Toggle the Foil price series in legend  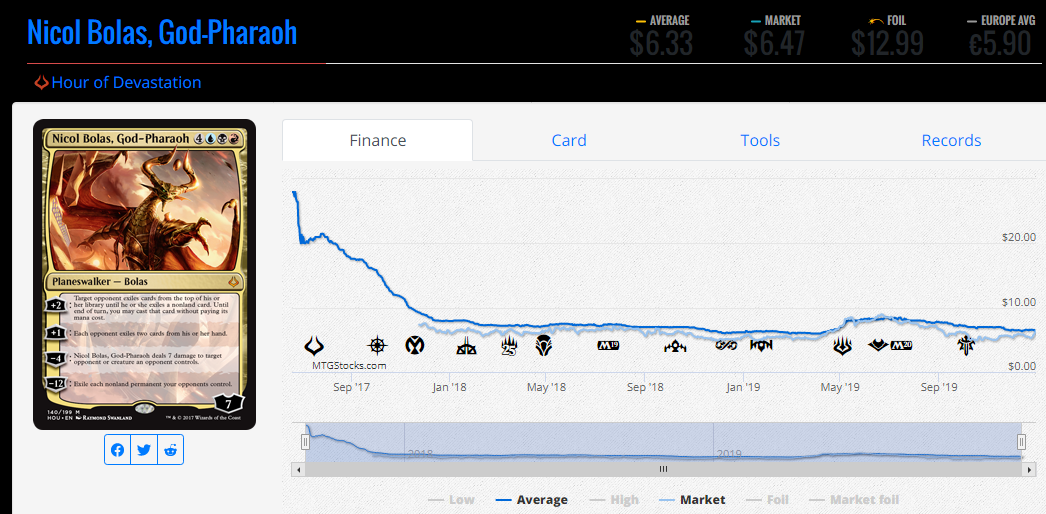click(x=767, y=499)
